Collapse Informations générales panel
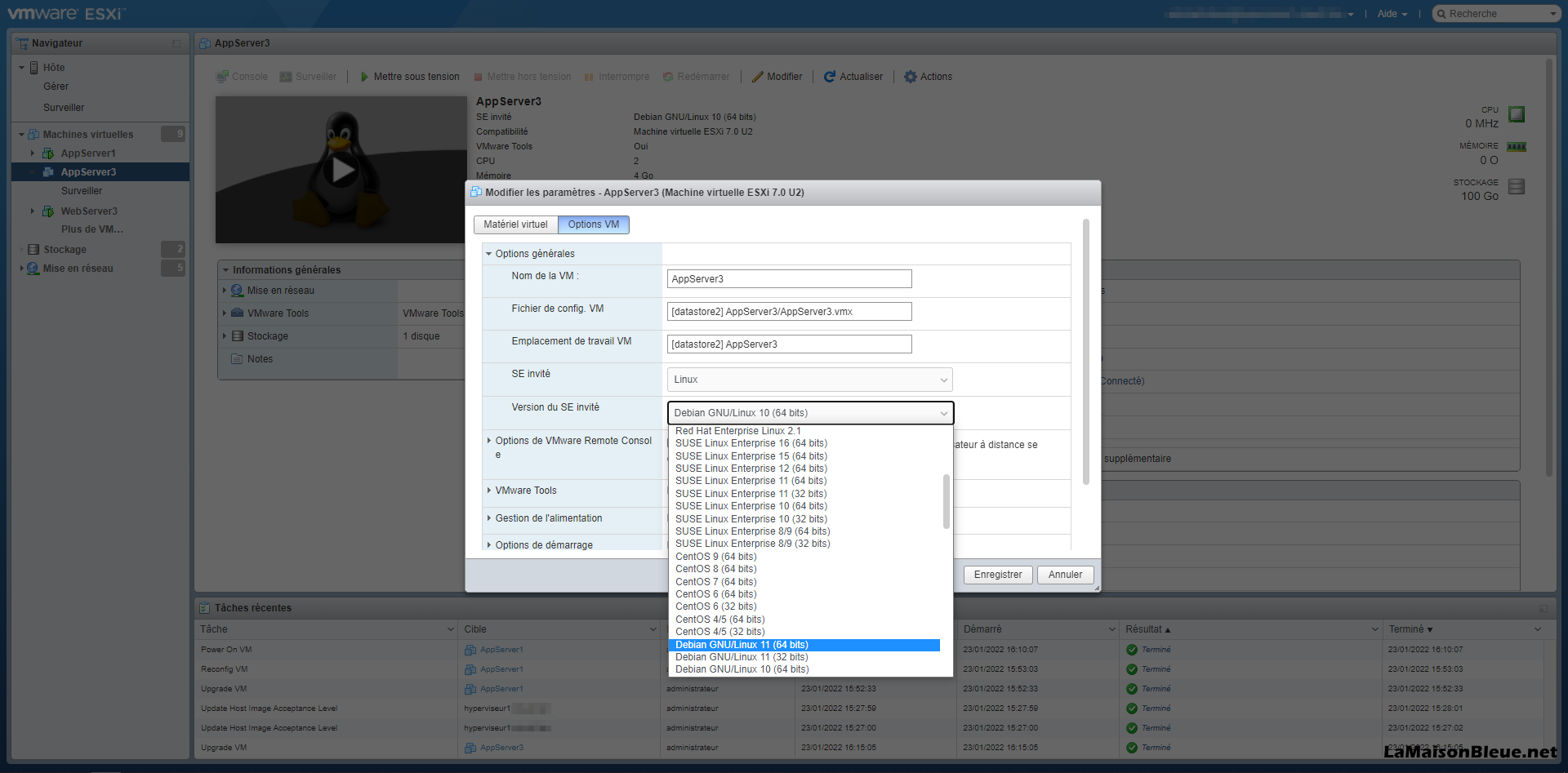This screenshot has height=773, width=1568. [x=226, y=270]
